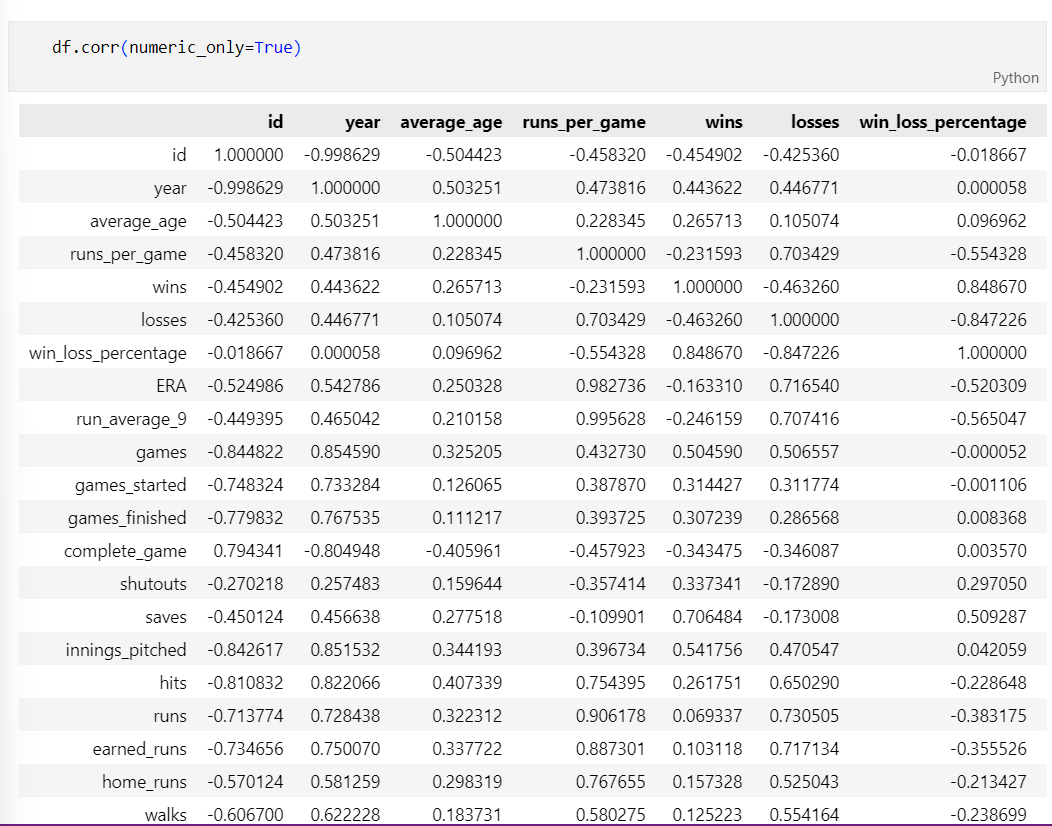Screen dimensions: 1052x826
Task: Click the value -0.001106 in the games_started row
Action: pyautogui.click(x=988, y=484)
